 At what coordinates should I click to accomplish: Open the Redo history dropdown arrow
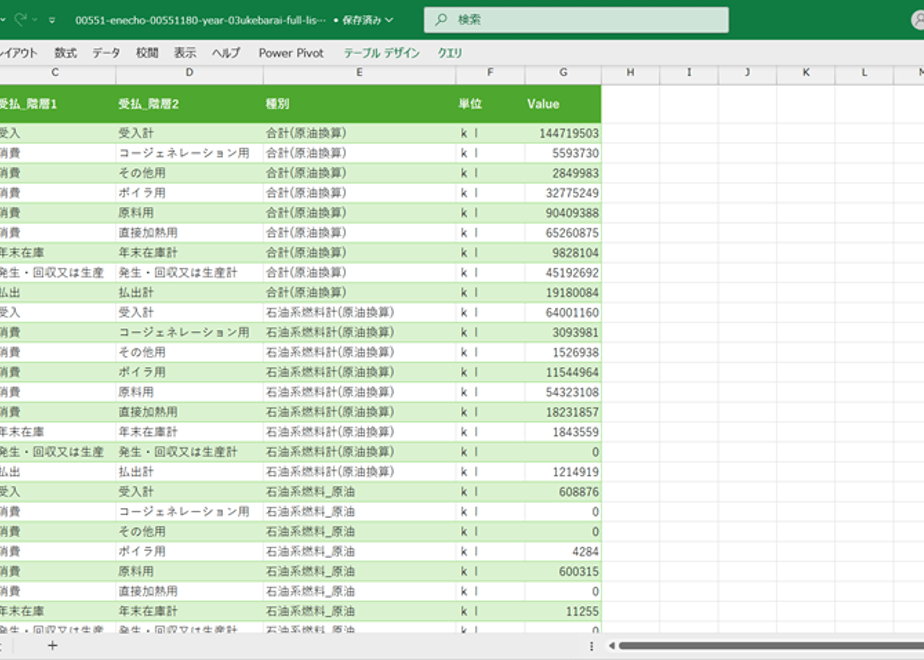[35, 20]
